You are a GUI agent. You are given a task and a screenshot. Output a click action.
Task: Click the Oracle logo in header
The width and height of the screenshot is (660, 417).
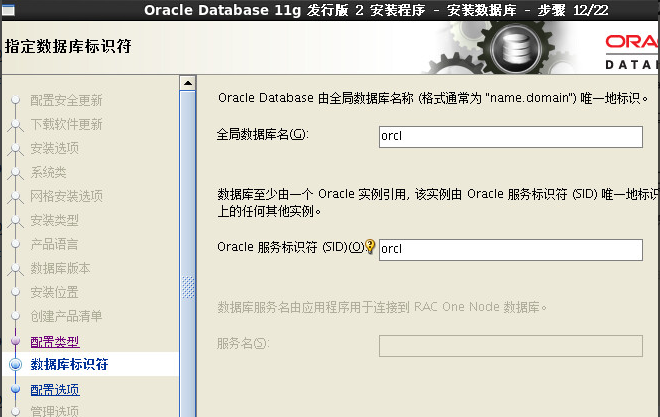pyautogui.click(x=631, y=51)
